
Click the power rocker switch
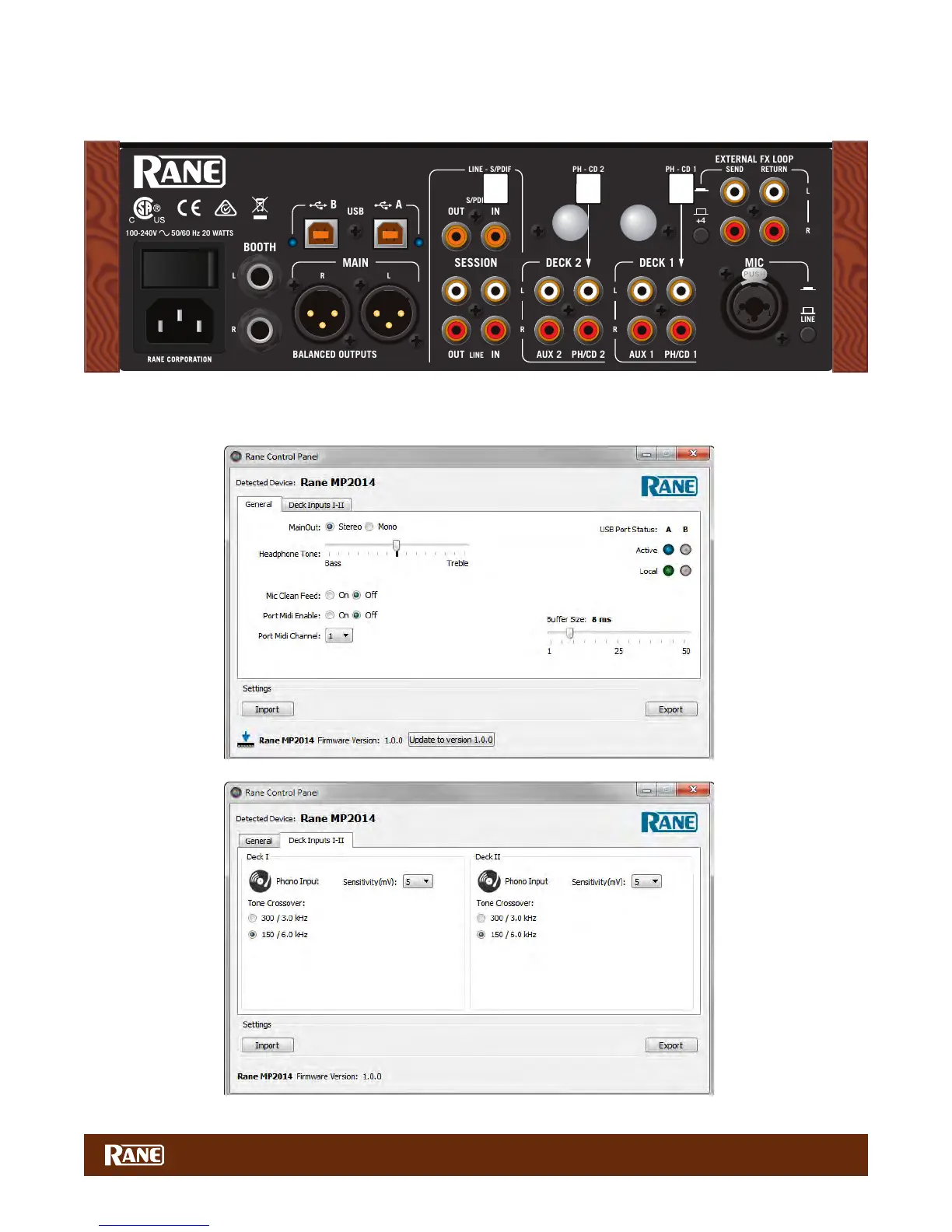tap(180, 269)
